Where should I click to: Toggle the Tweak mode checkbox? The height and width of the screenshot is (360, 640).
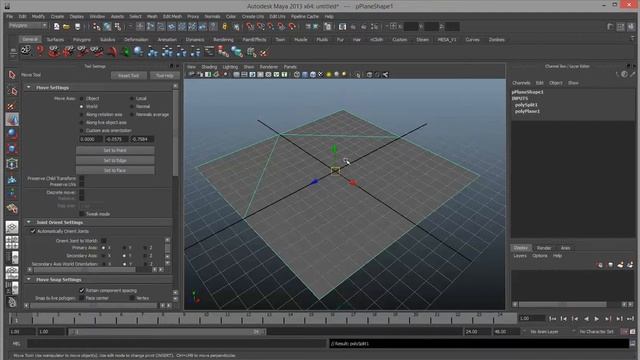pyautogui.click(x=82, y=214)
